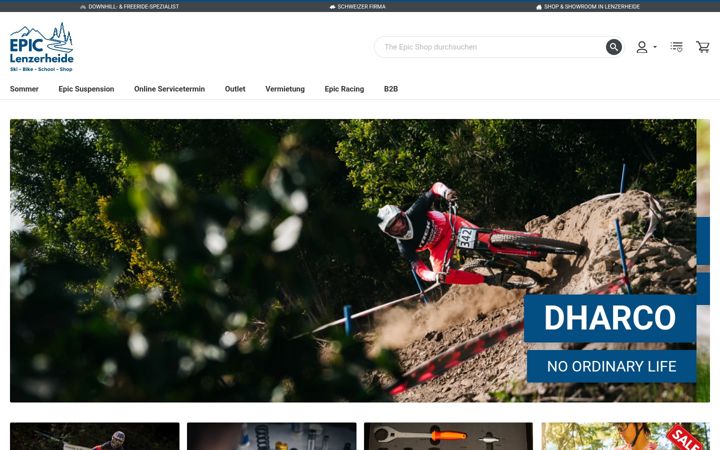Click the Epic Lenzerheide logo
Screen dimensions: 720x450
tap(41, 47)
